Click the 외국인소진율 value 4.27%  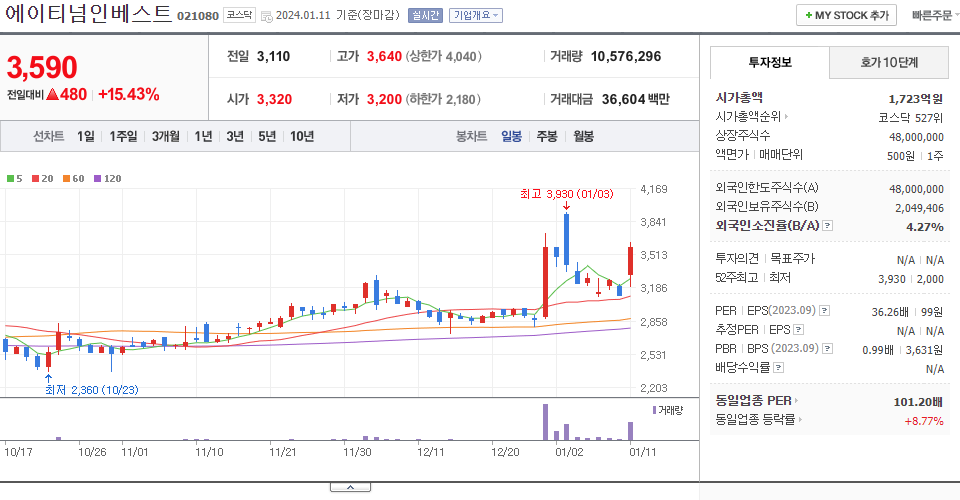pyautogui.click(x=924, y=226)
